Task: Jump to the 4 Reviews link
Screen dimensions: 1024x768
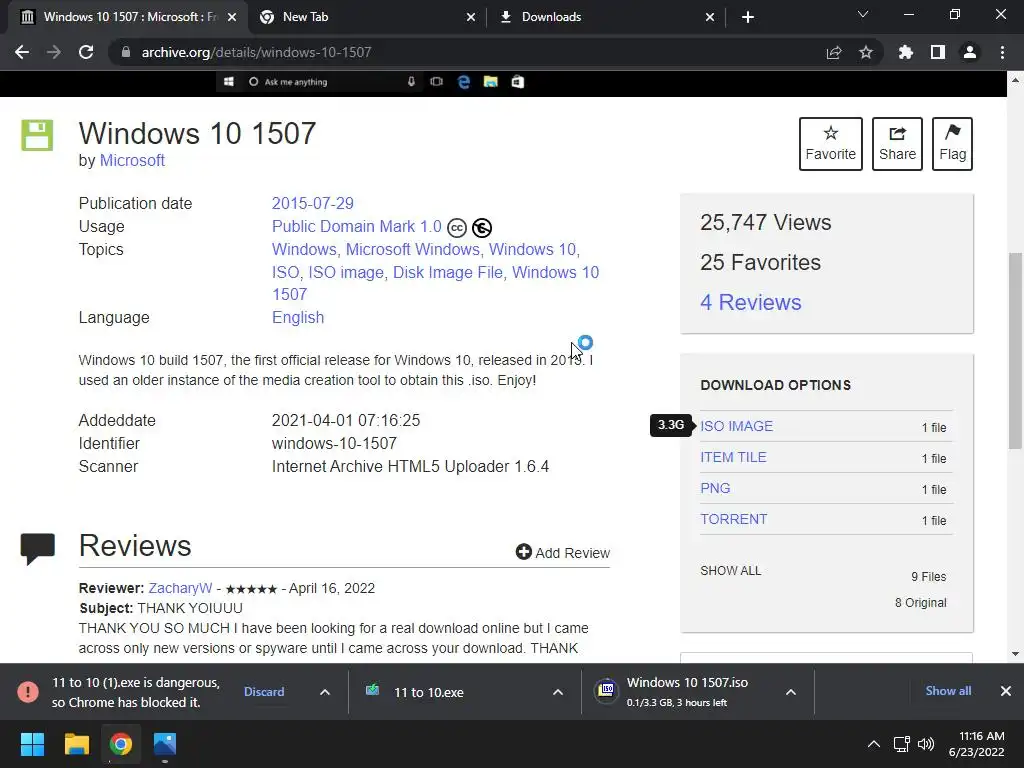Action: 750,302
